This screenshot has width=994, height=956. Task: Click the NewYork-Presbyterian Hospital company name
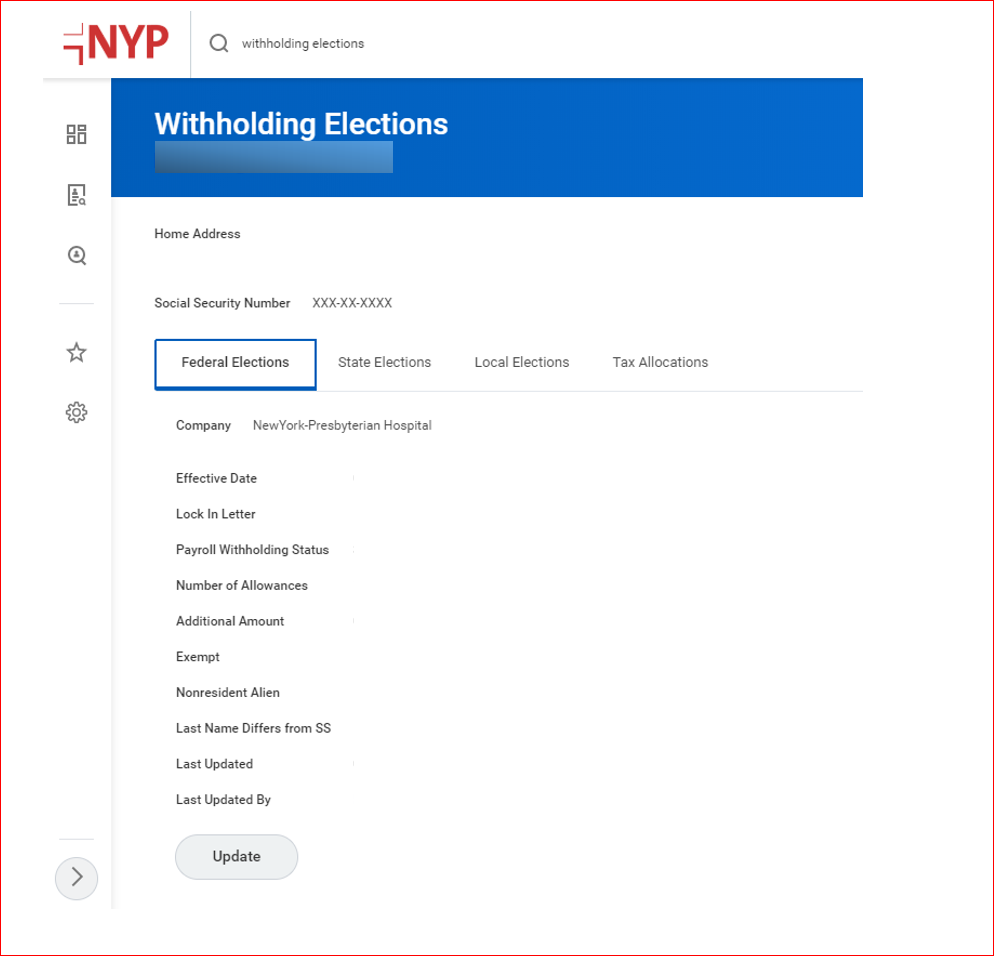(x=342, y=426)
